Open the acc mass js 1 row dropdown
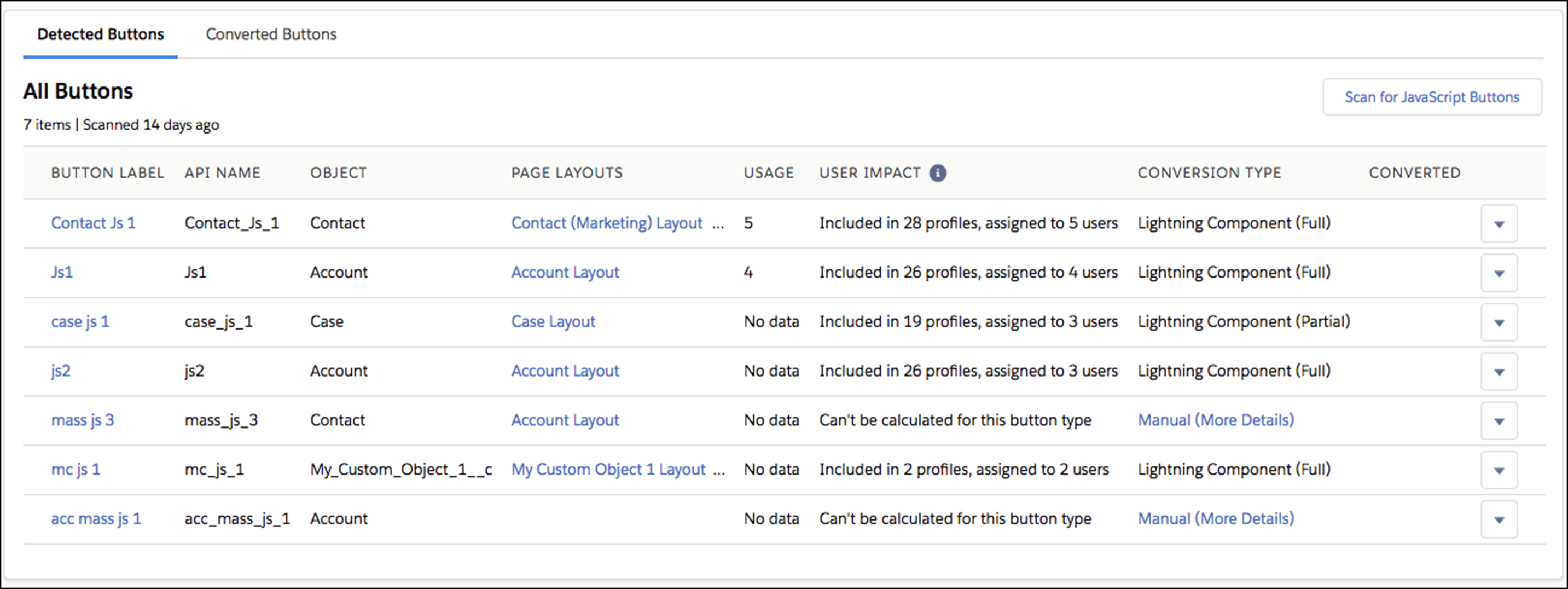Viewport: 1568px width, 589px height. 1499,519
